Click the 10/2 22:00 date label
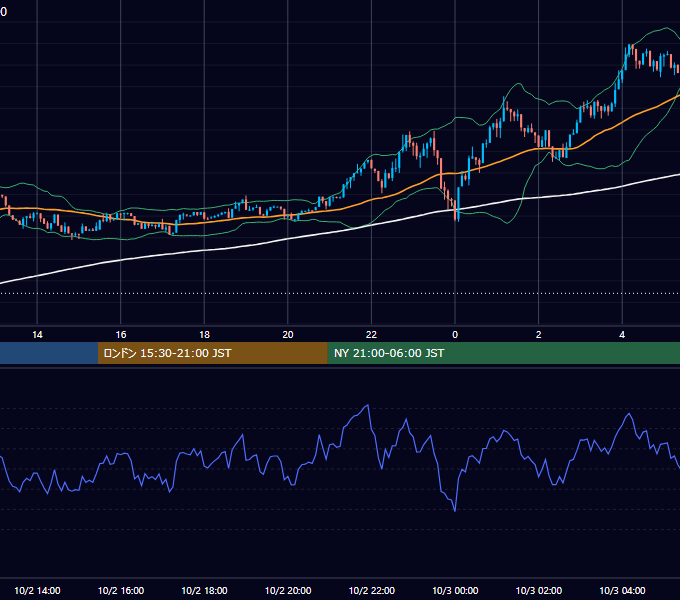Viewport: 680px width, 600px height. point(372,590)
